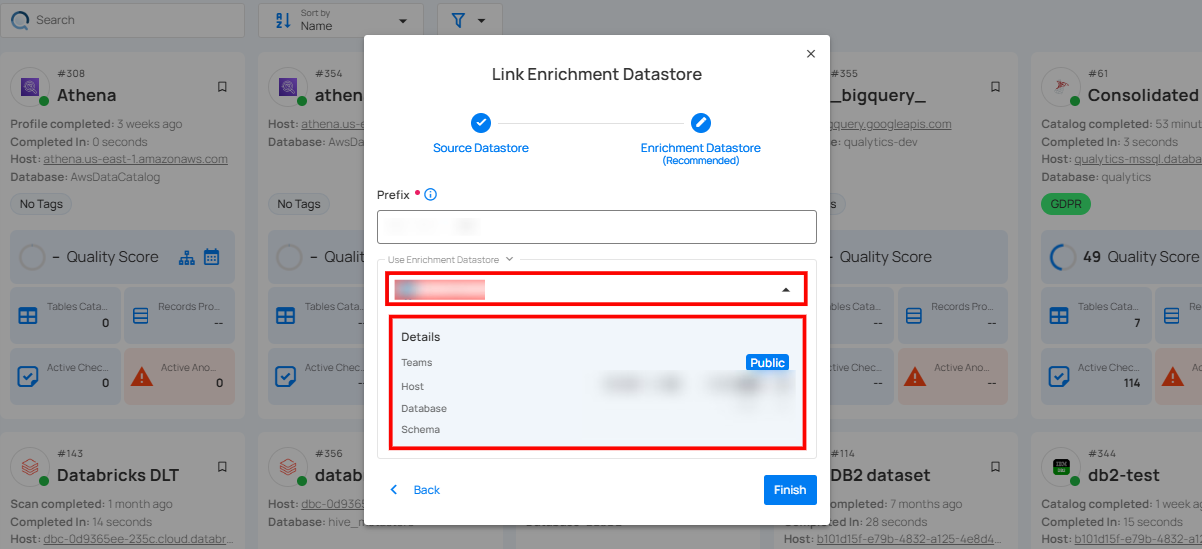Image resolution: width=1202 pixels, height=549 pixels.
Task: Open the Sort by Name dropdown
Action: click(x=340, y=20)
